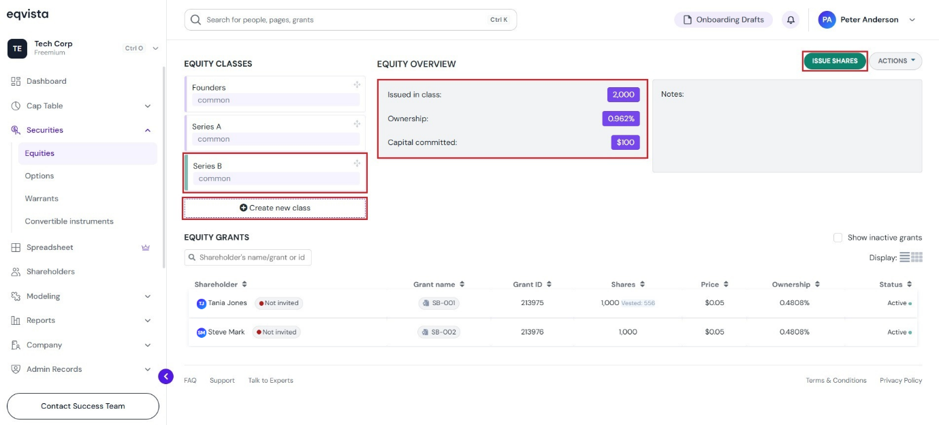Image resolution: width=939 pixels, height=425 pixels.
Task: Open the ACTIONS dropdown
Action: coord(896,61)
